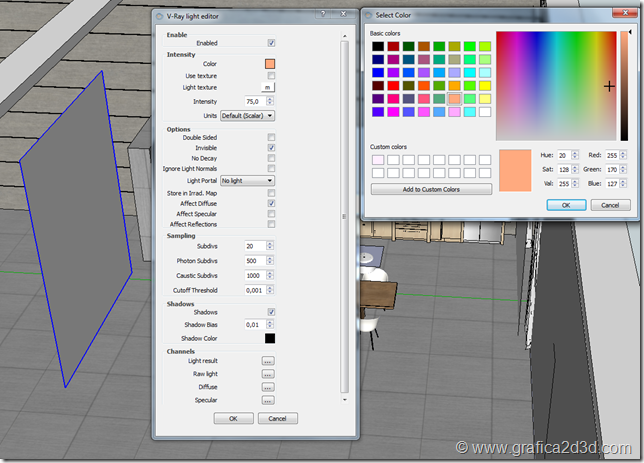Select the black basic color swatch
Image resolution: width=644 pixels, height=463 pixels.
pos(378,46)
